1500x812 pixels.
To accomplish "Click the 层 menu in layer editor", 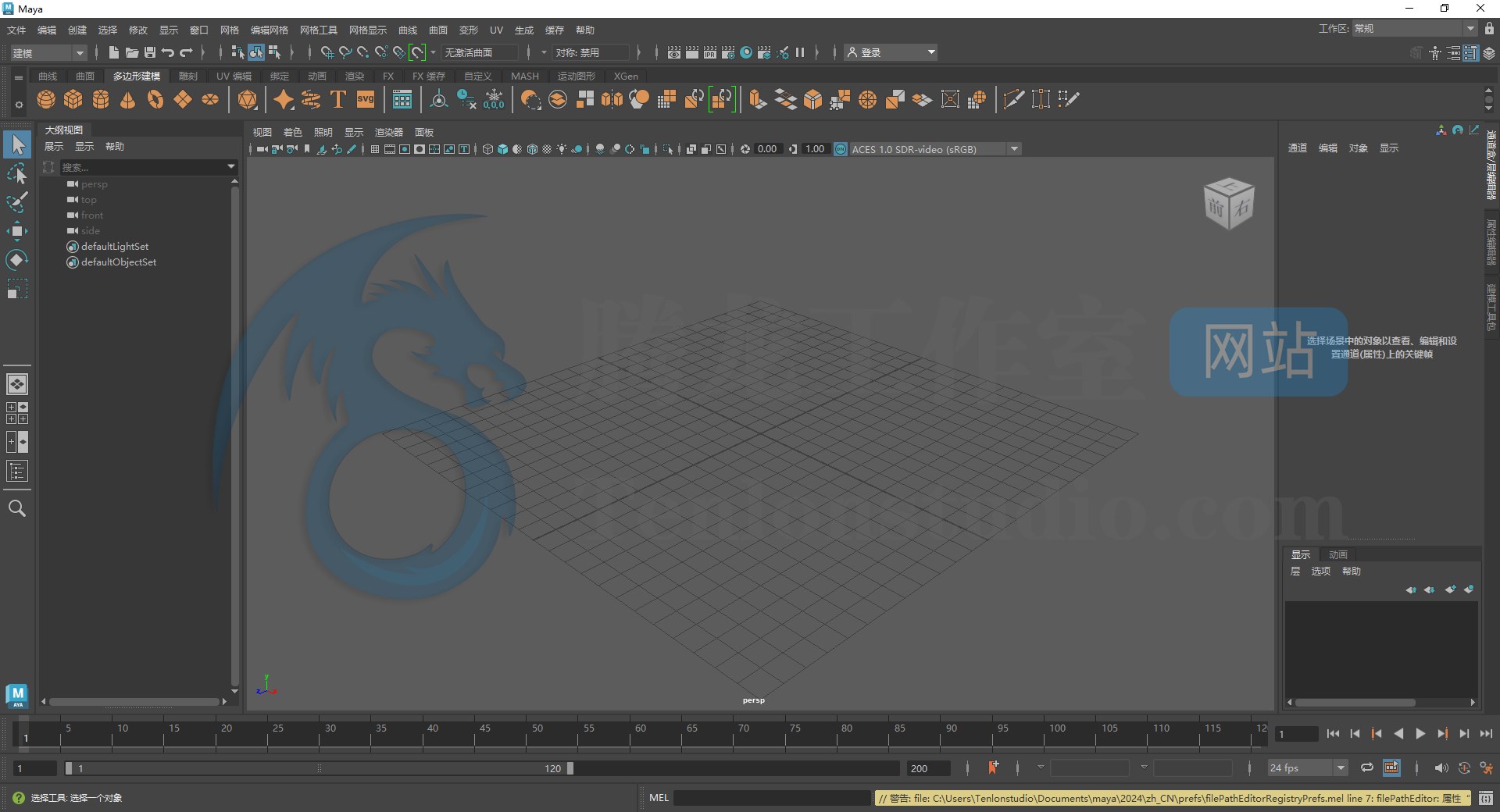I will coord(1295,571).
